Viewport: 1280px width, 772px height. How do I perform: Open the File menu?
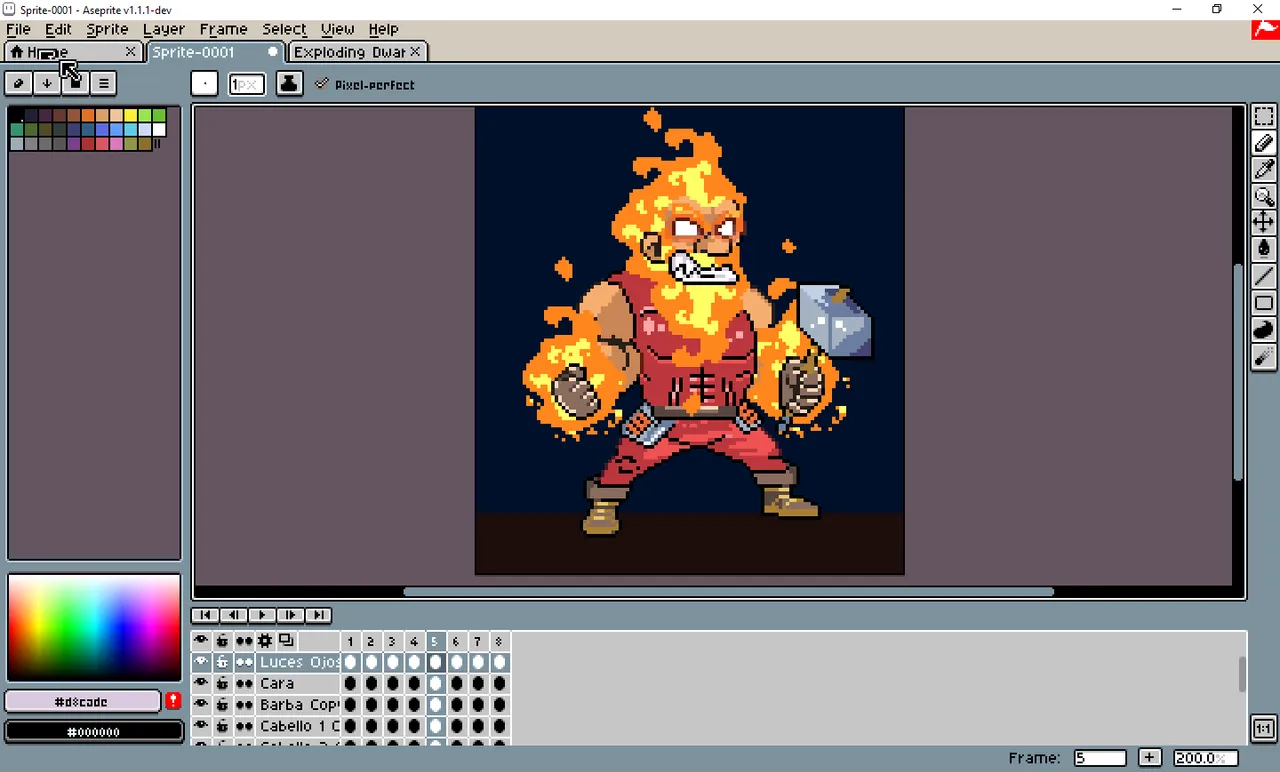pyautogui.click(x=18, y=29)
